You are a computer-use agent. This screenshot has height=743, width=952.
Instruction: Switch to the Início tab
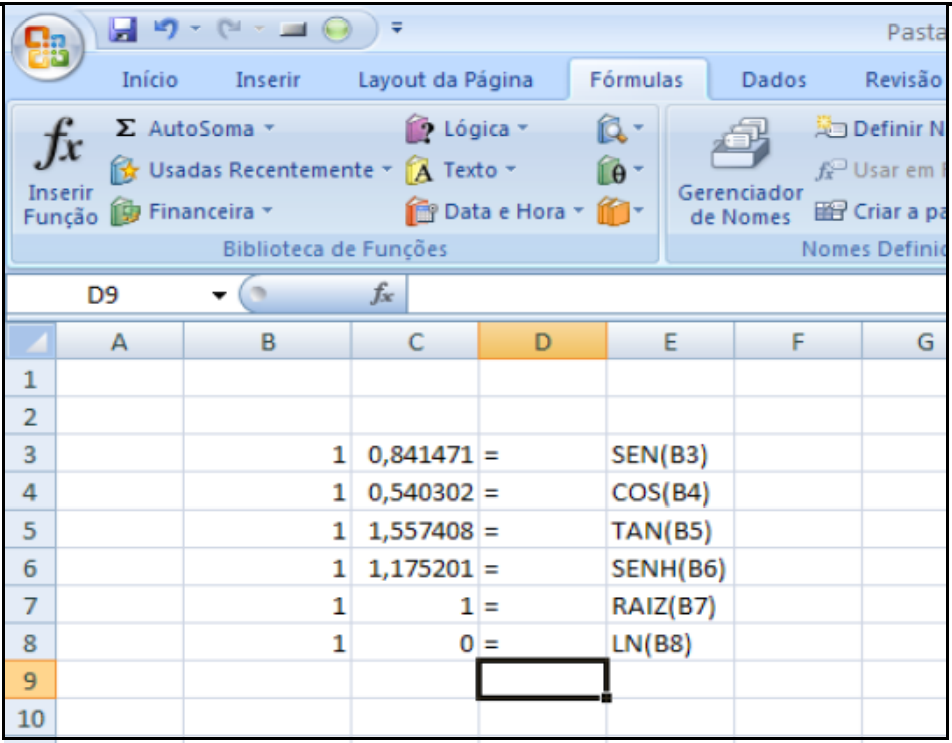coord(149,81)
